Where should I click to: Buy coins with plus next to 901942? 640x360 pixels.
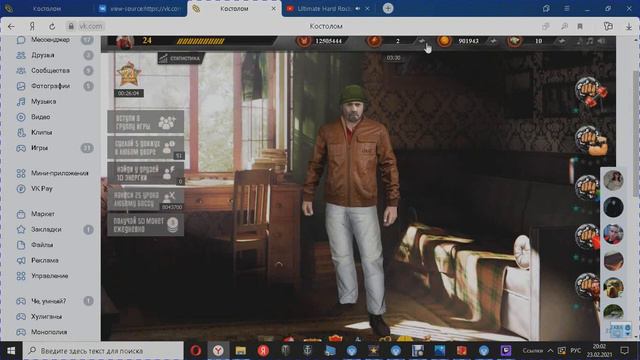point(493,41)
